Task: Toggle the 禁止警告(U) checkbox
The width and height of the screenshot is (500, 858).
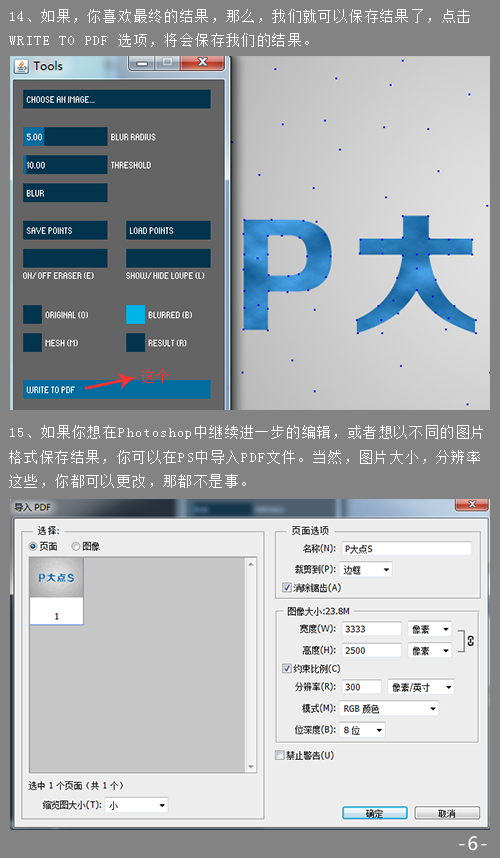Action: pos(280,755)
